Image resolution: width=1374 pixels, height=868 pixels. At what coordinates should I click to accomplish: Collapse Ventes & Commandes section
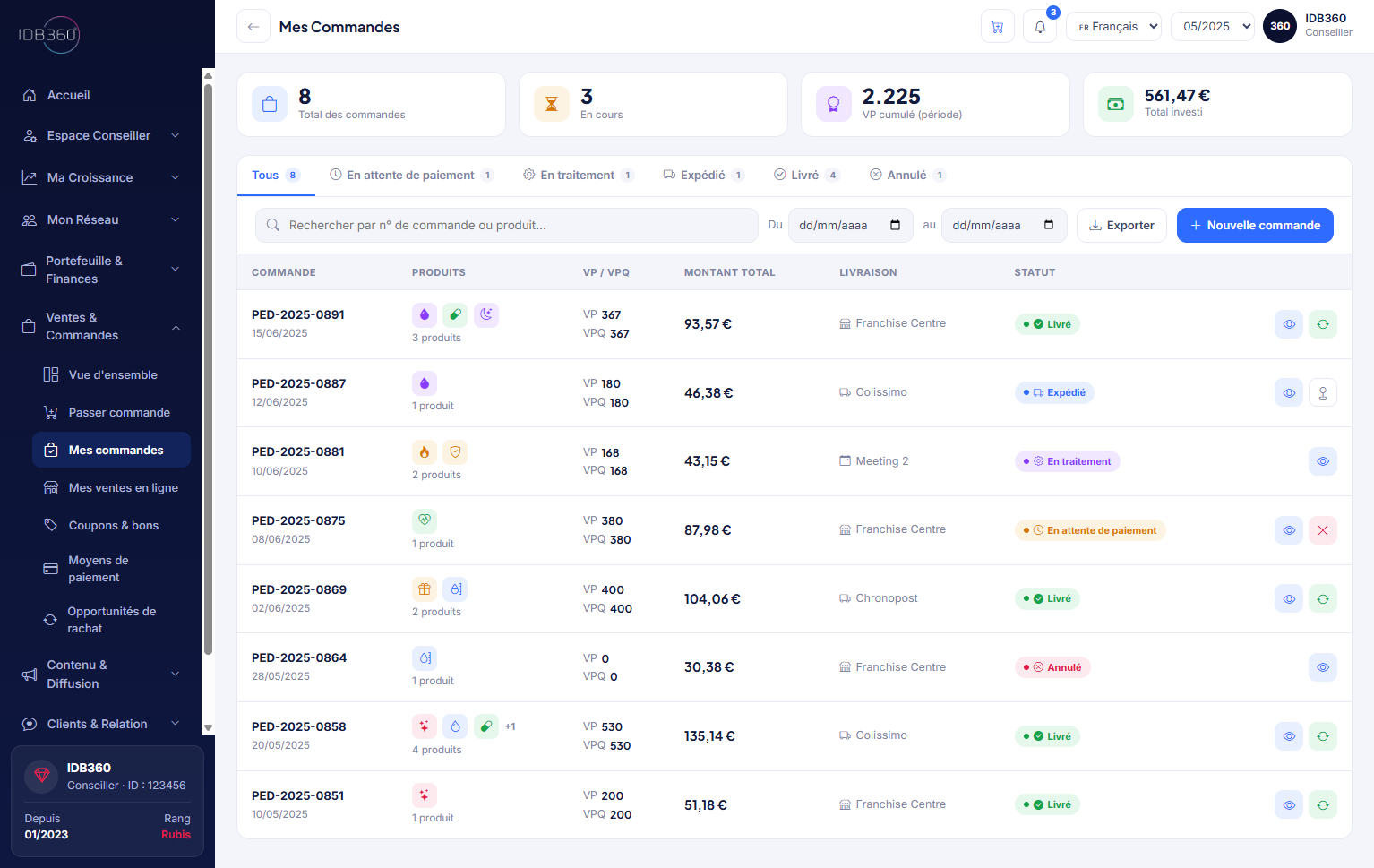[101, 326]
